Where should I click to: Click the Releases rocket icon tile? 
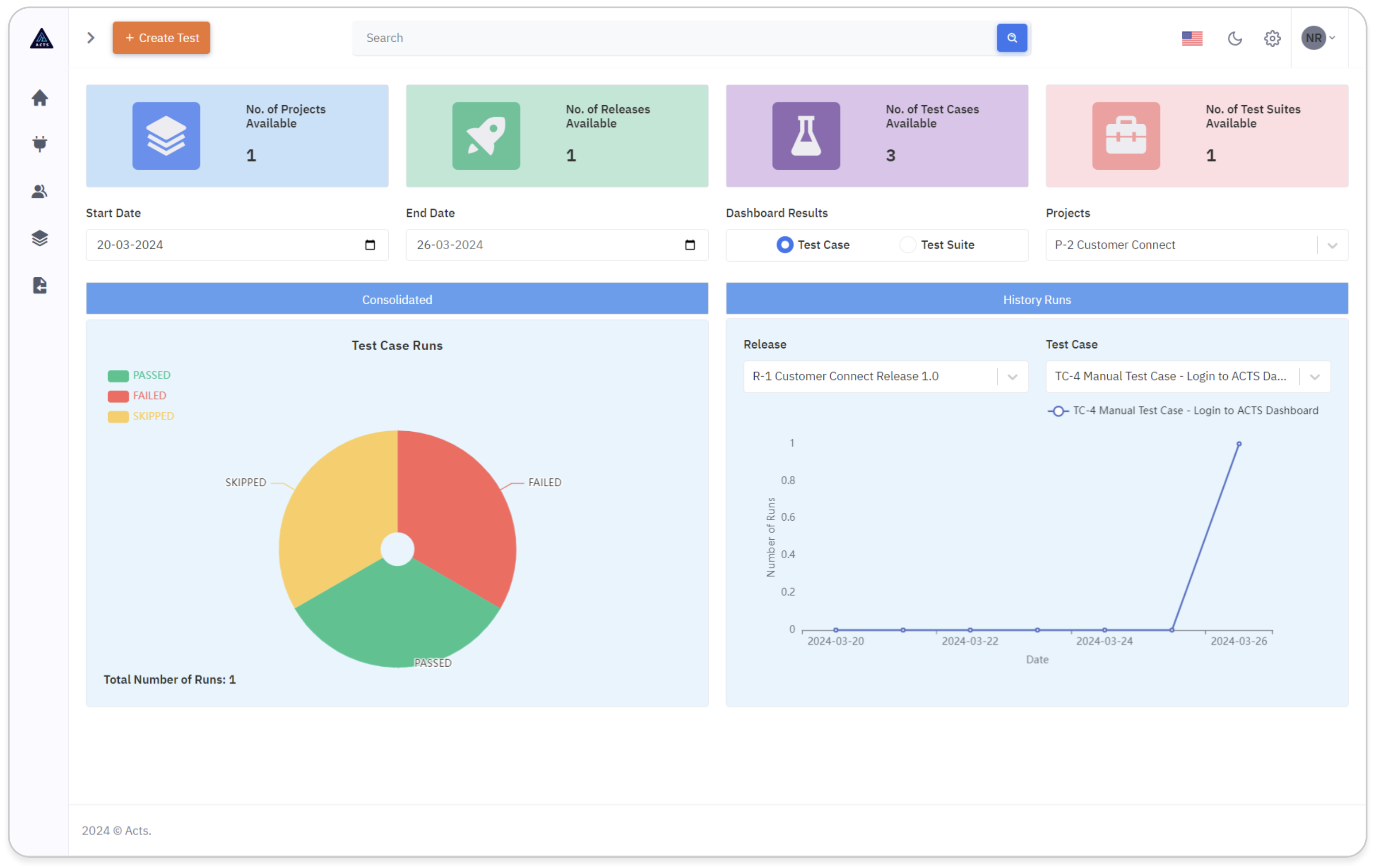(x=486, y=136)
